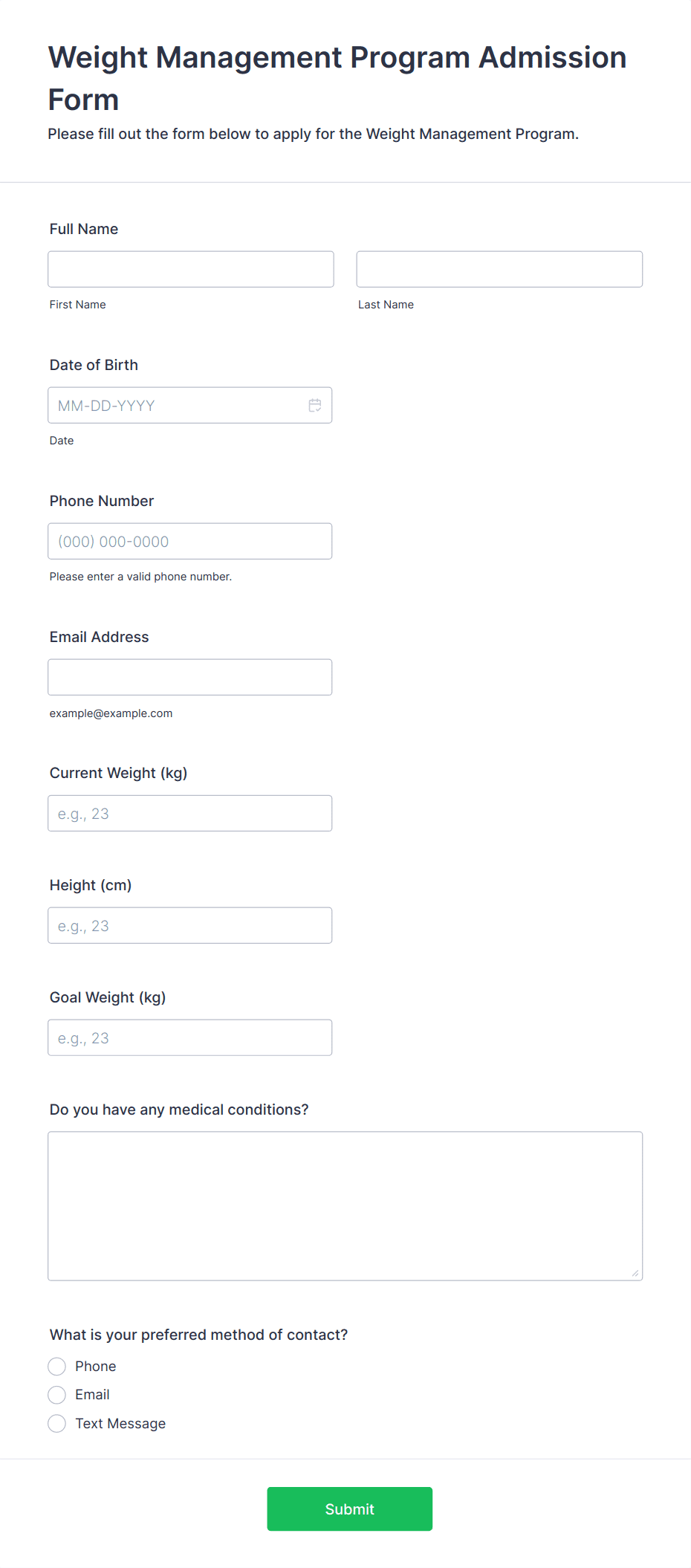The image size is (691, 1568).
Task: Select the Phone contact method radio button
Action: coord(57,1366)
